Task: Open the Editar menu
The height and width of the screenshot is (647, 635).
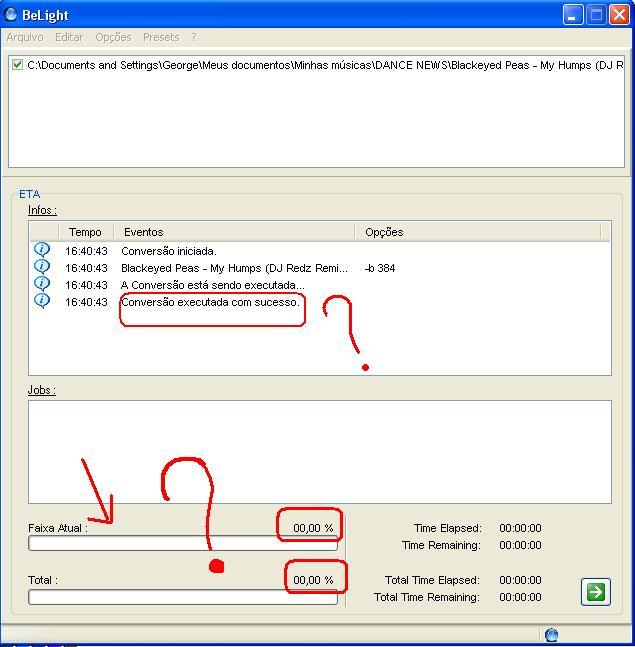Action: 69,37
